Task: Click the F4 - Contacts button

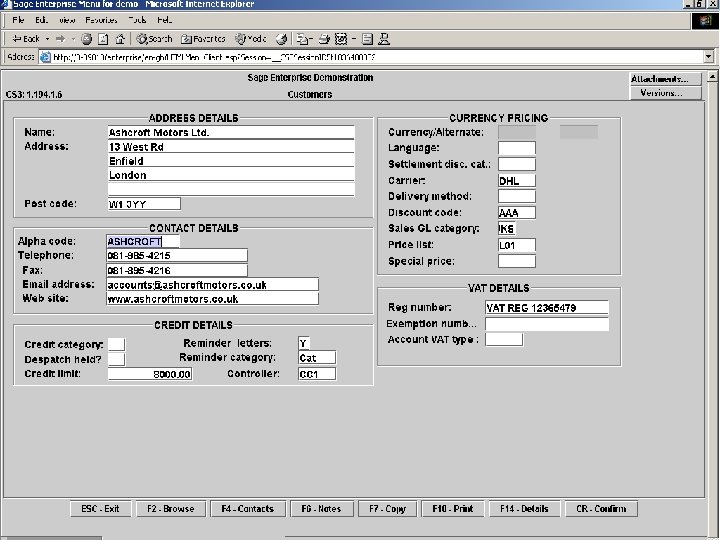Action: 248,509
